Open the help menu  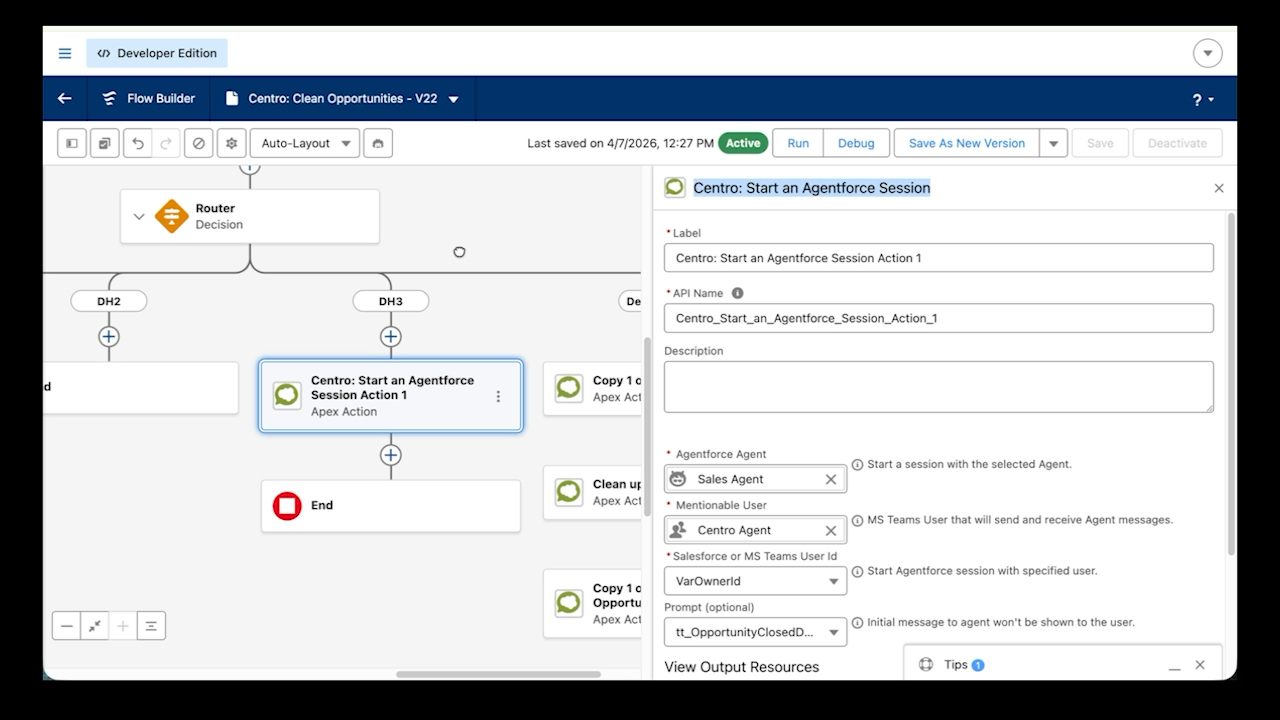pos(1202,99)
